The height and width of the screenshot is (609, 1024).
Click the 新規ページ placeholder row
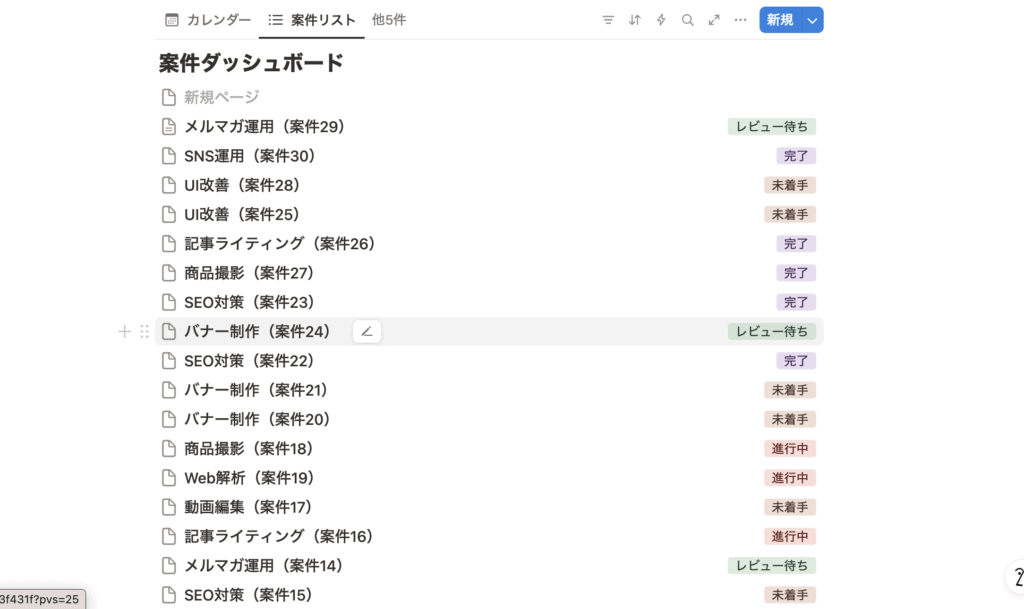[x=221, y=97]
